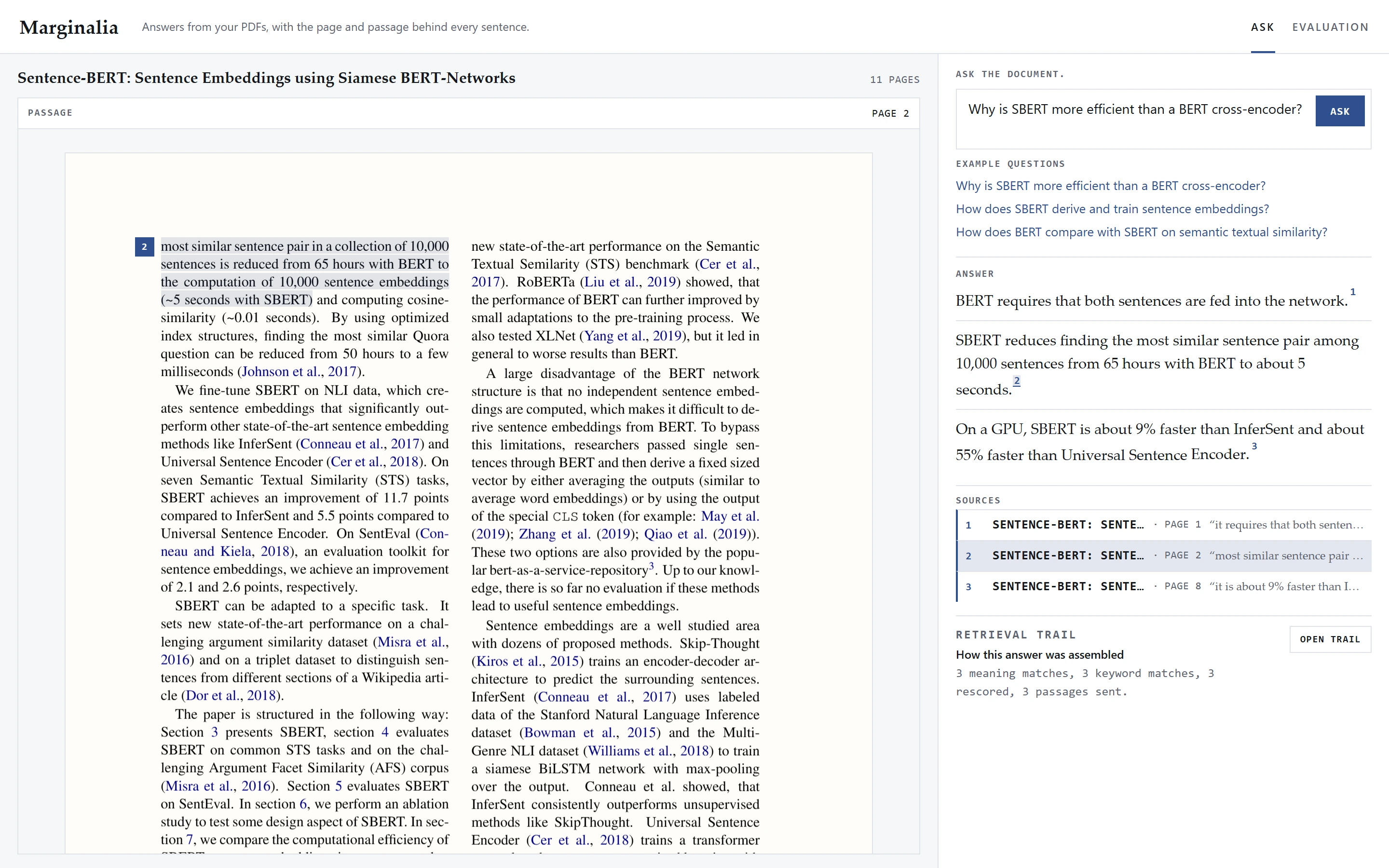This screenshot has height=868, width=1389.
Task: Open source 1 from page 1
Action: (x=1163, y=525)
